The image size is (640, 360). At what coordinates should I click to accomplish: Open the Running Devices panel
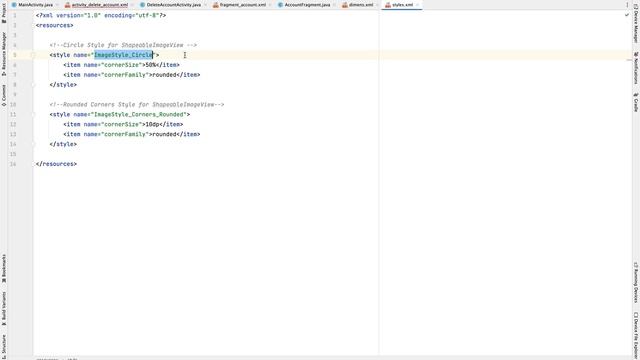pyautogui.click(x=636, y=282)
